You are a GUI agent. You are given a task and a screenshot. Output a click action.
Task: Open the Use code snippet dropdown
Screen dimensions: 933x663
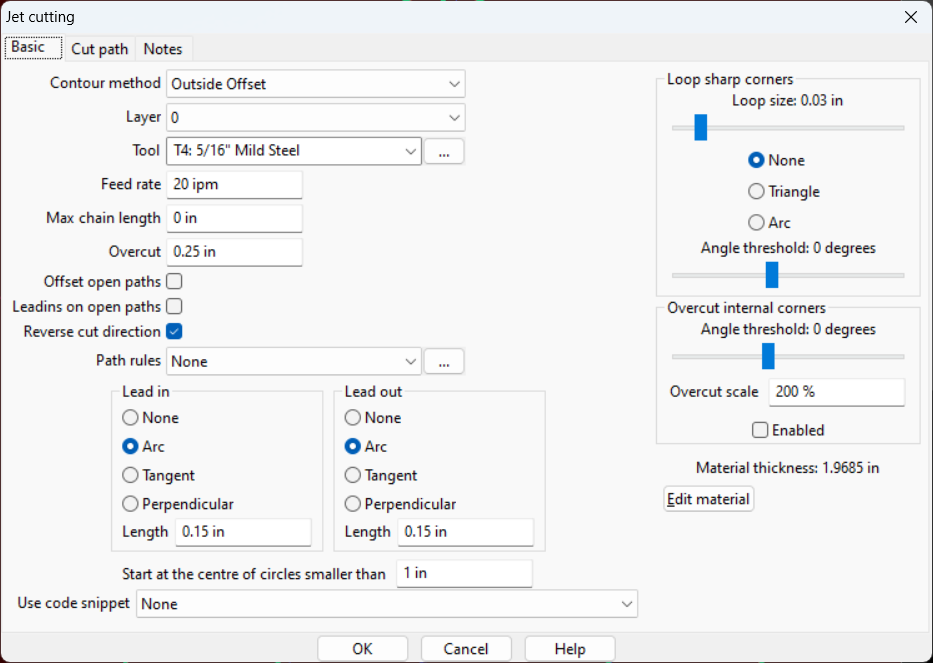click(387, 604)
